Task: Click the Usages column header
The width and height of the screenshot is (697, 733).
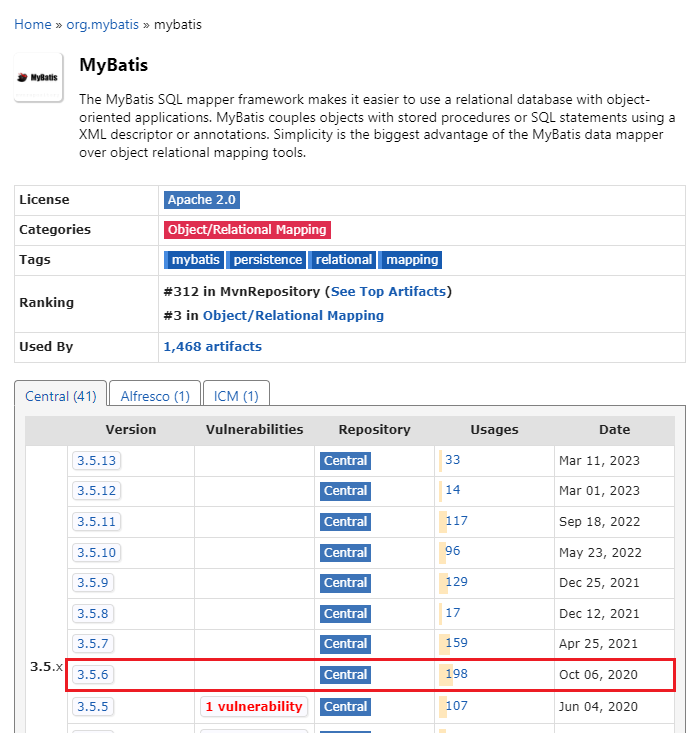Action: [x=494, y=430]
